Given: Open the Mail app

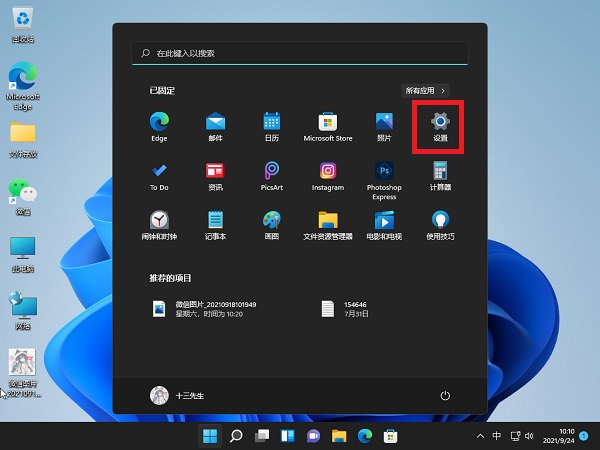Looking at the screenshot, I should coord(215,124).
